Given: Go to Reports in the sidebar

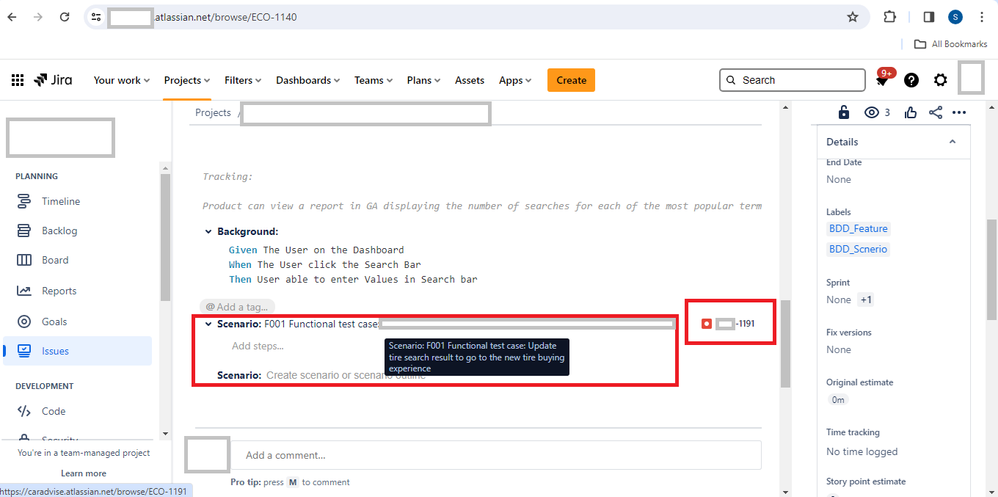Looking at the screenshot, I should [58, 291].
